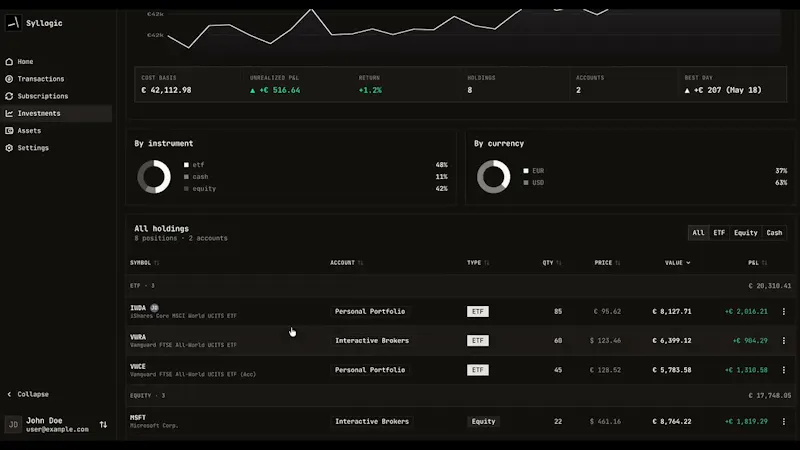Click the John Doe user name
800x450 pixels.
click(x=44, y=420)
